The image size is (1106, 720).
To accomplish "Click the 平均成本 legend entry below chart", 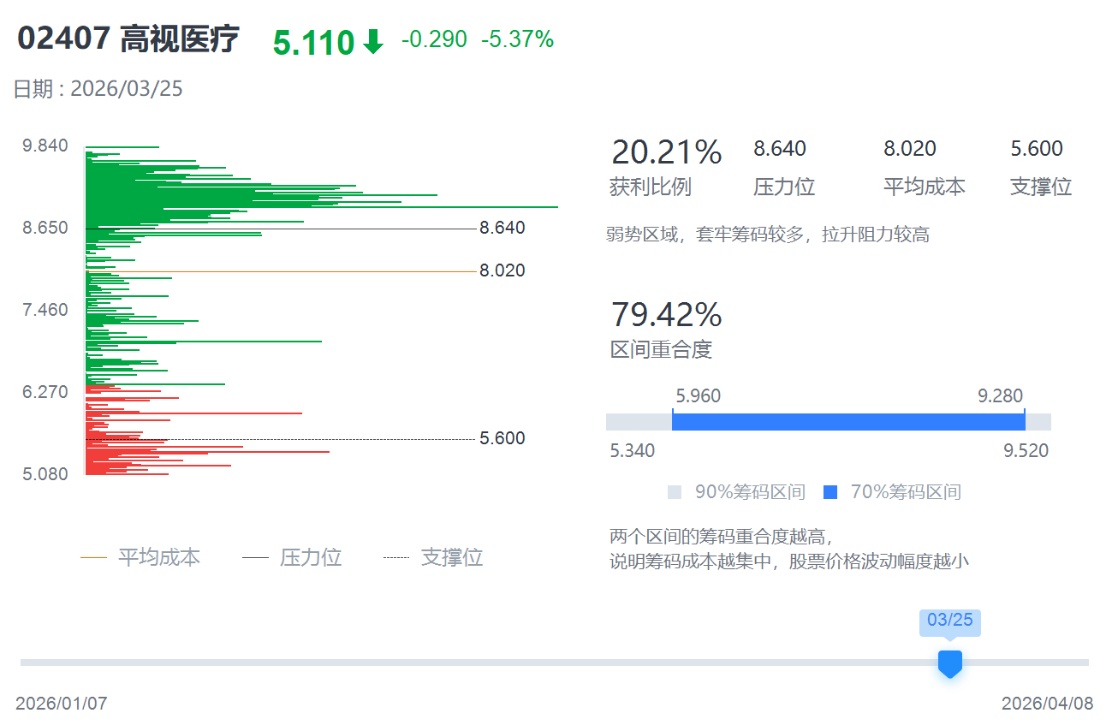I will point(140,558).
